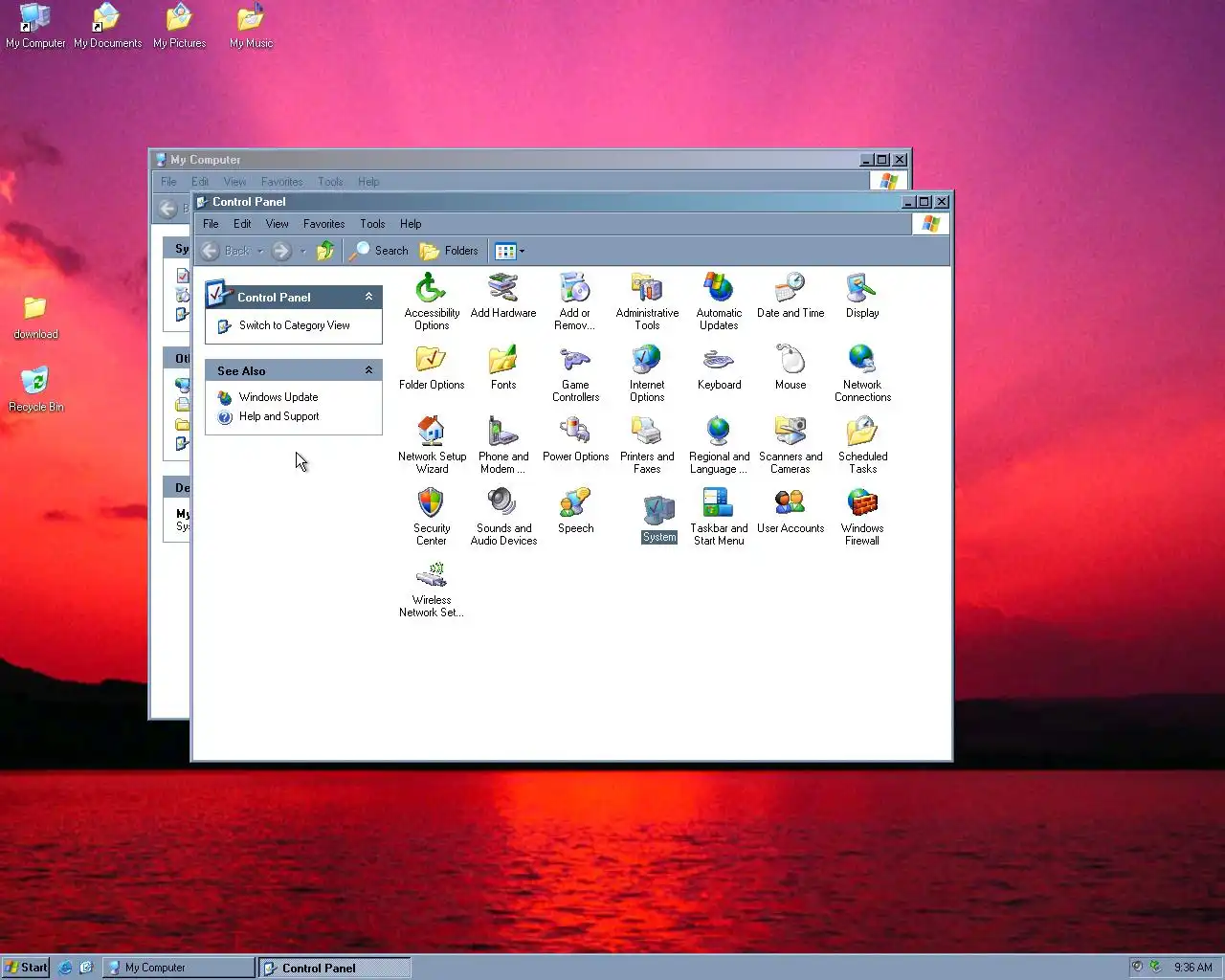Open the File menu in Control Panel
The height and width of the screenshot is (980, 1225).
(211, 224)
